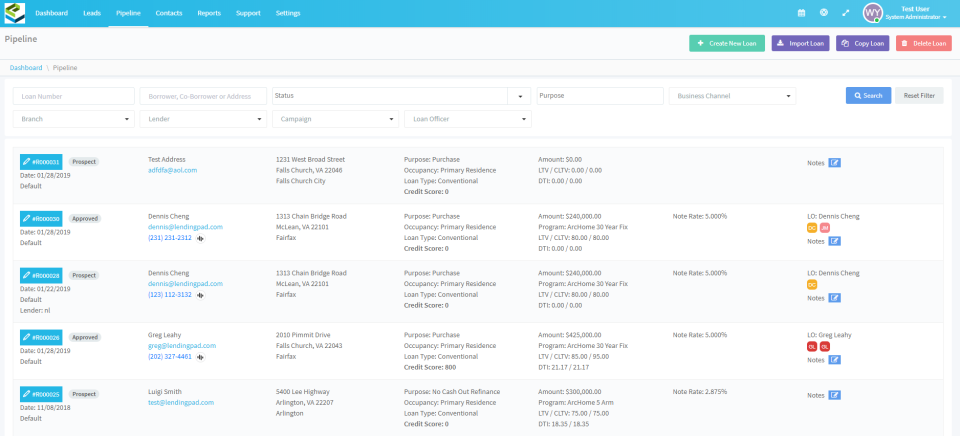Click the LendingPad logo in the header
This screenshot has height=436, width=960.
[x=15, y=13]
